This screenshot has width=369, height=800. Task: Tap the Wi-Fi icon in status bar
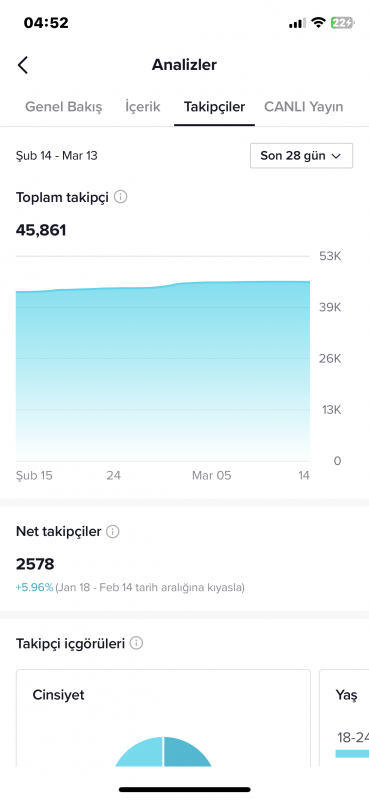319,23
